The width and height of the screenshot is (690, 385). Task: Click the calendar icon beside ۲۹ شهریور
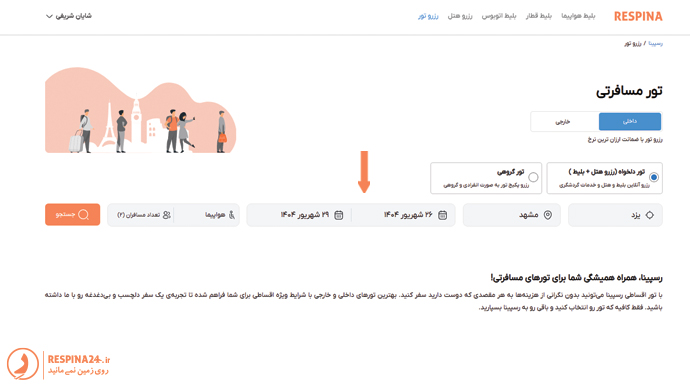[339, 215]
